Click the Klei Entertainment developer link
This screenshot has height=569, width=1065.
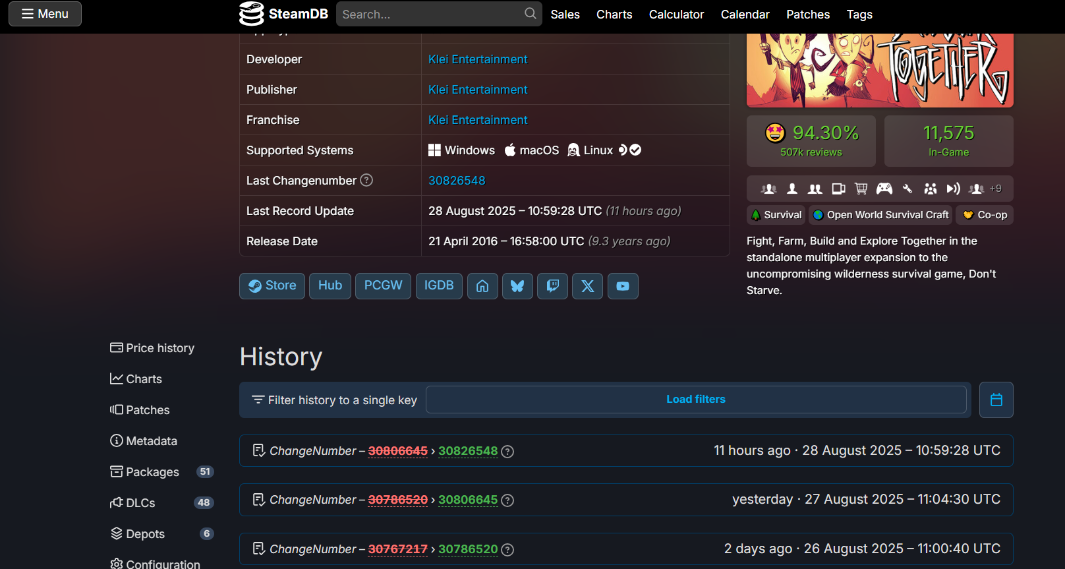[x=478, y=59]
